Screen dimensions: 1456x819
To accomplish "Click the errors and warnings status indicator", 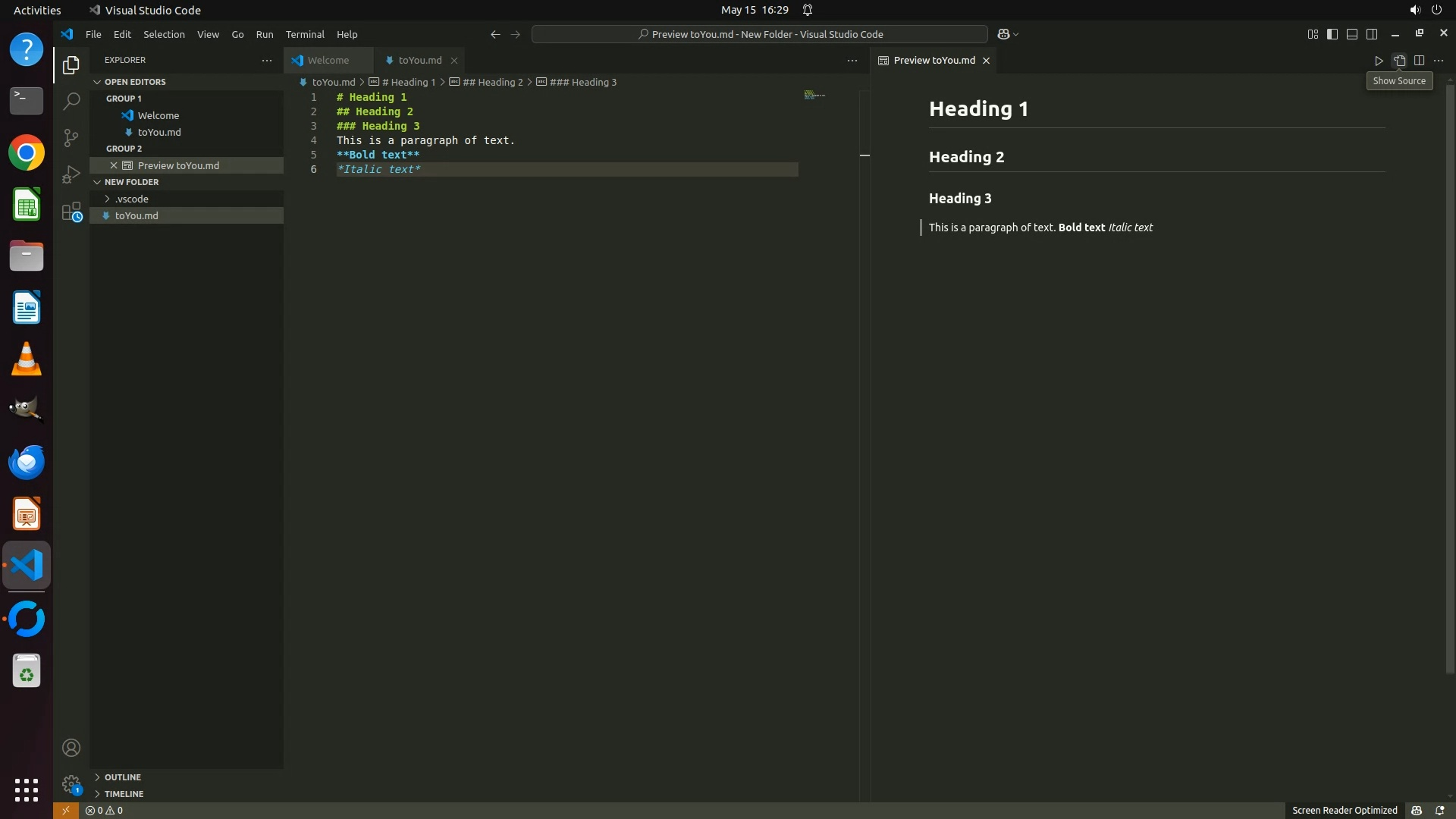I will 105,811.
